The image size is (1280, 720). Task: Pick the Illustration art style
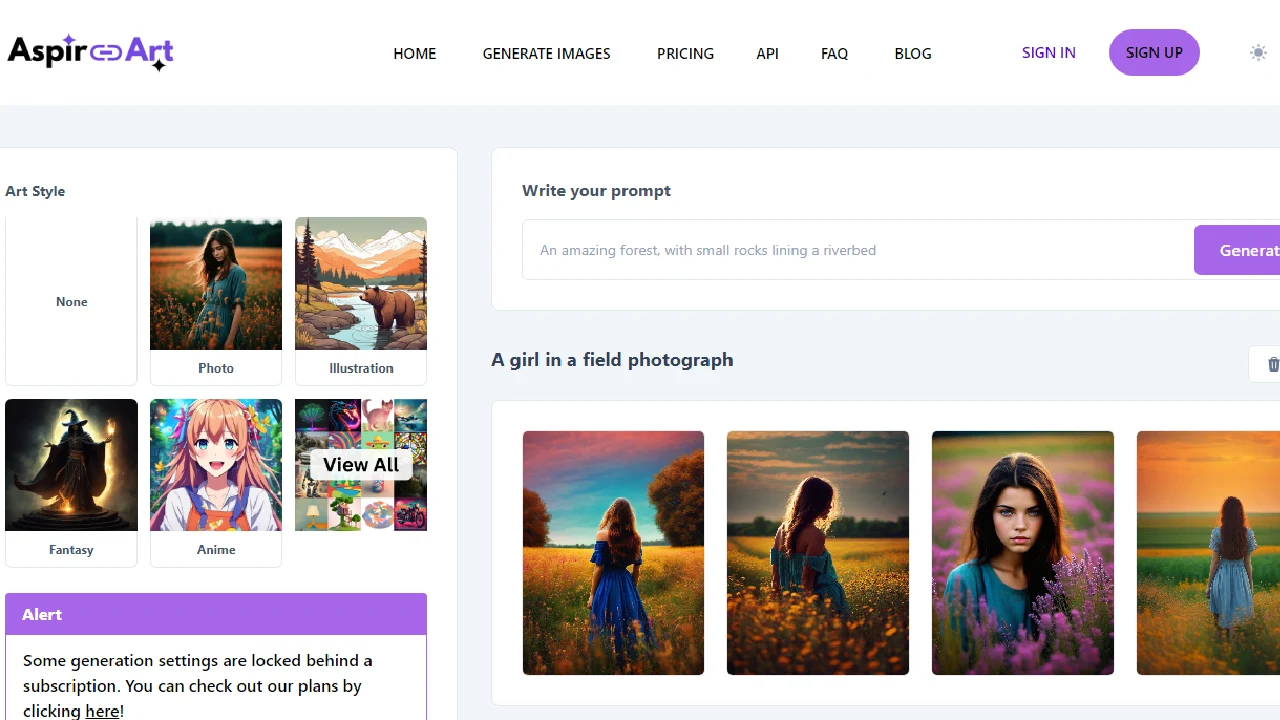click(x=361, y=301)
